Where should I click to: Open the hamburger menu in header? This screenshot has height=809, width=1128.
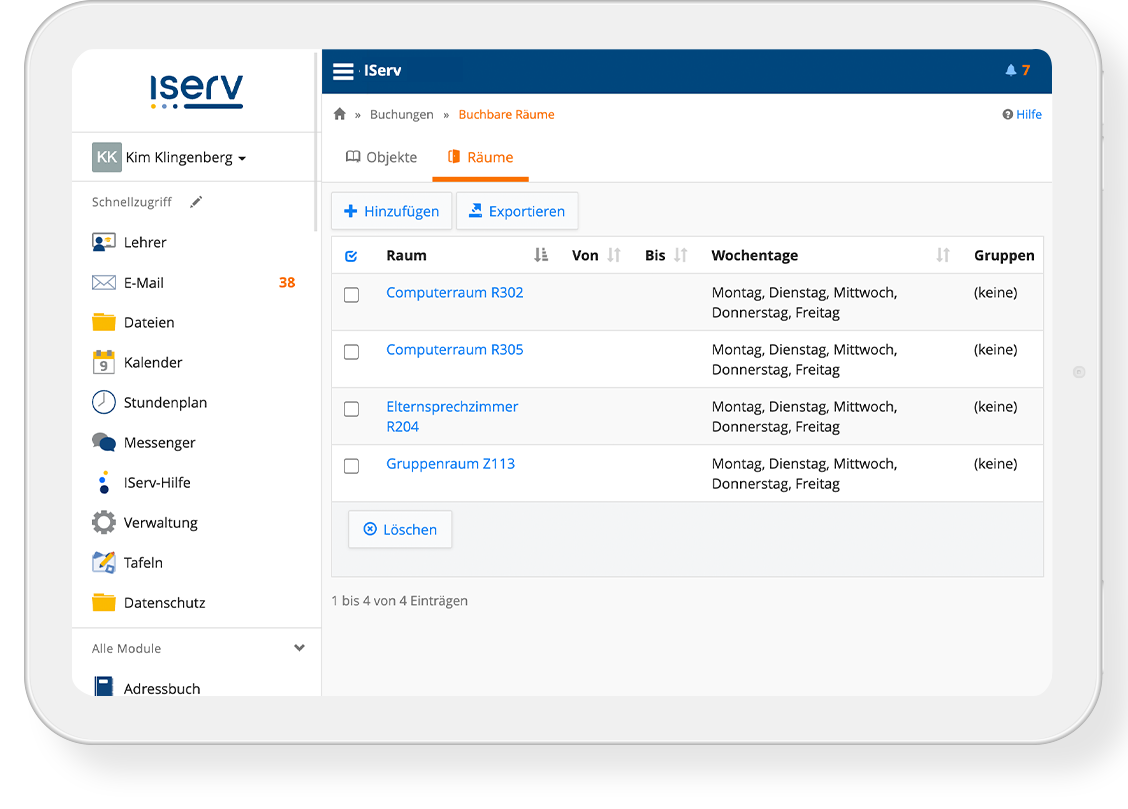click(343, 71)
